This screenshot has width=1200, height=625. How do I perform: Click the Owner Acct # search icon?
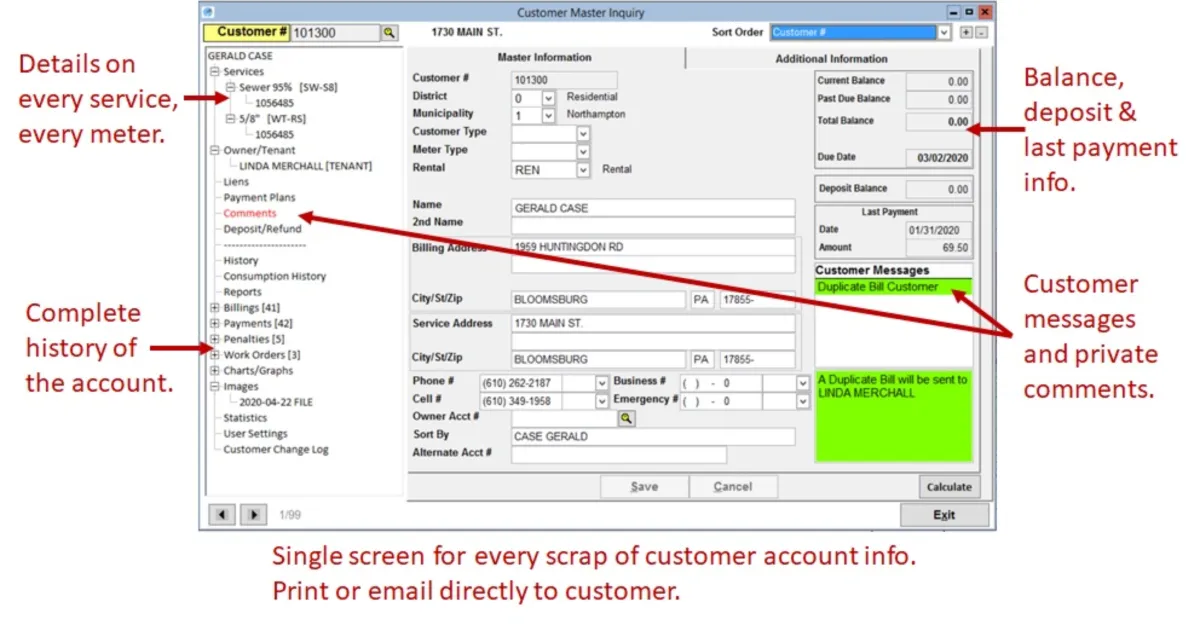pyautogui.click(x=627, y=419)
